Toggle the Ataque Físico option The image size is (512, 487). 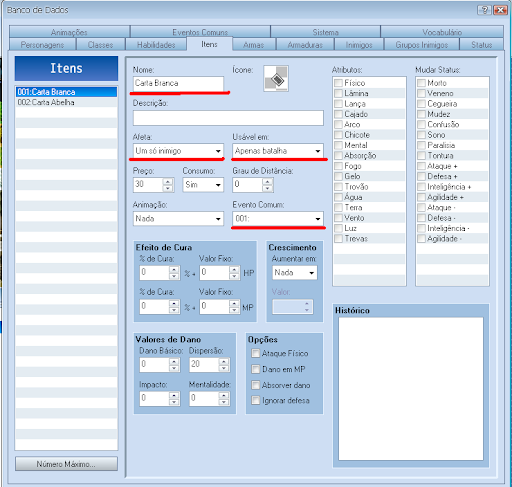(256, 353)
